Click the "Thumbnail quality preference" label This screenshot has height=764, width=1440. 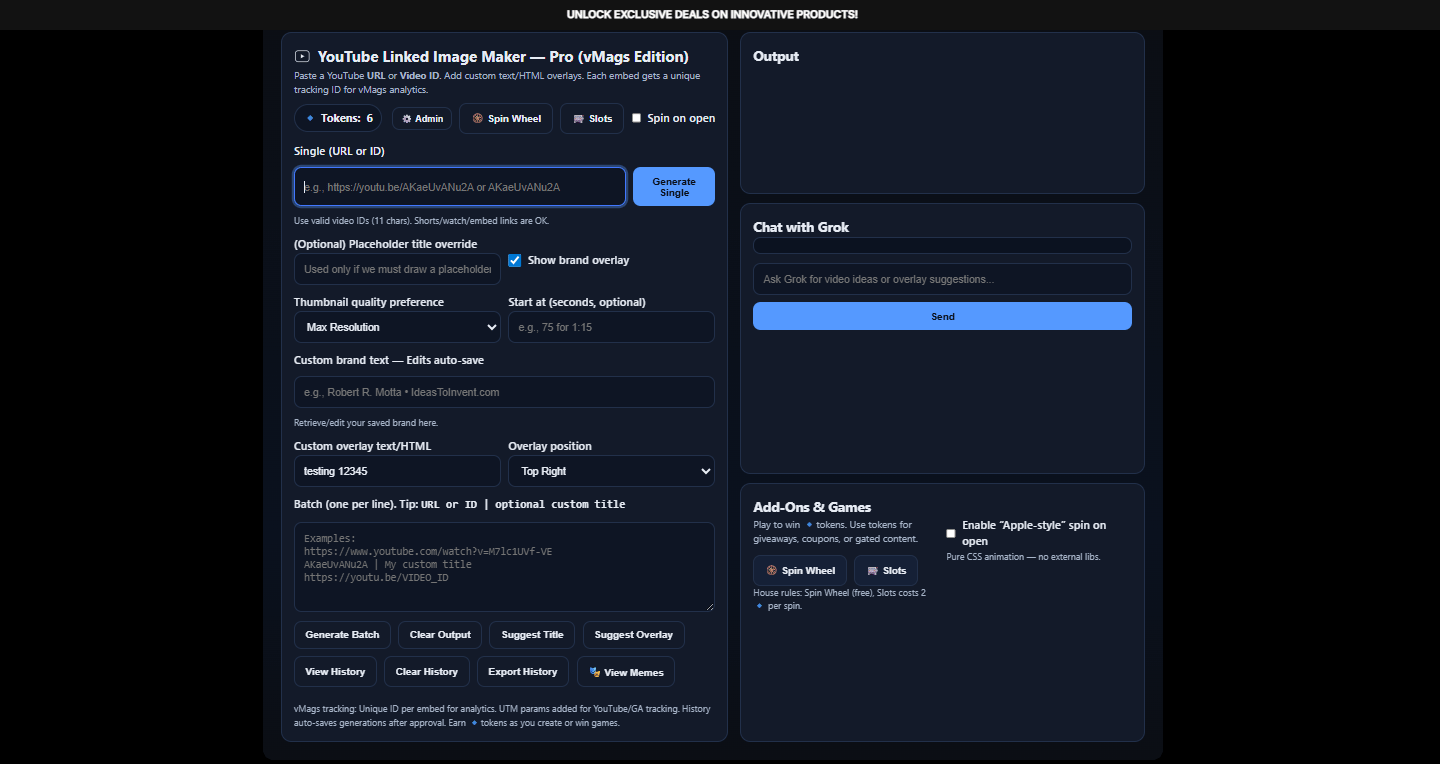point(369,302)
